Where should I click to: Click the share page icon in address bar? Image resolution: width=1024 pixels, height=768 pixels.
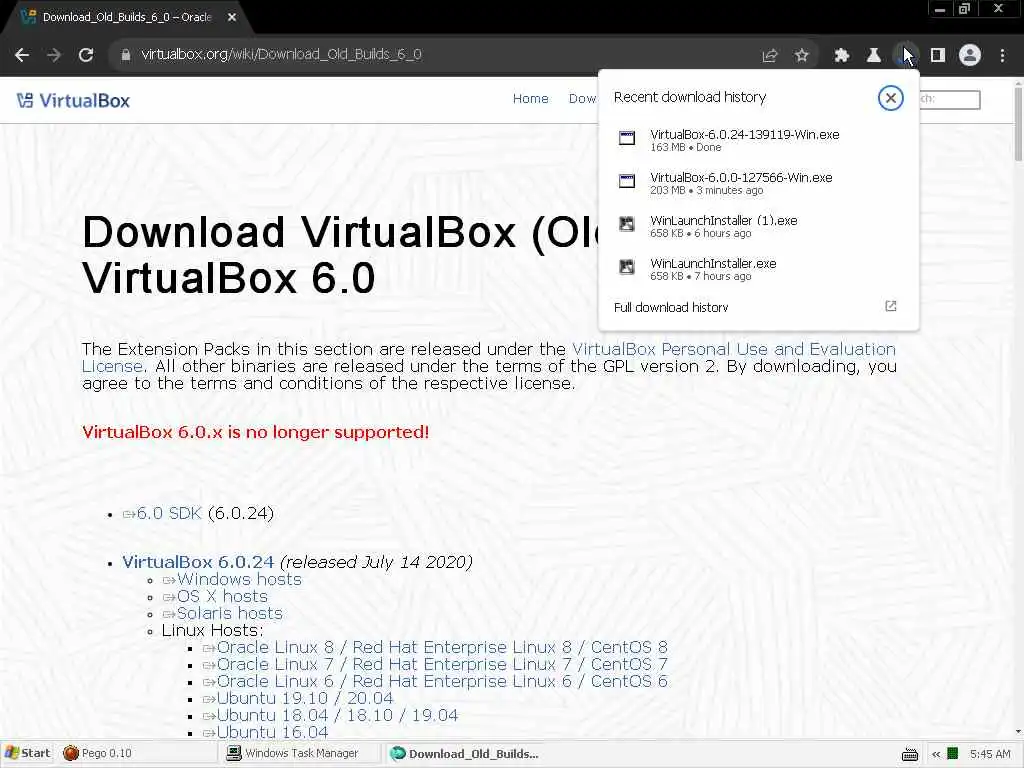[770, 56]
